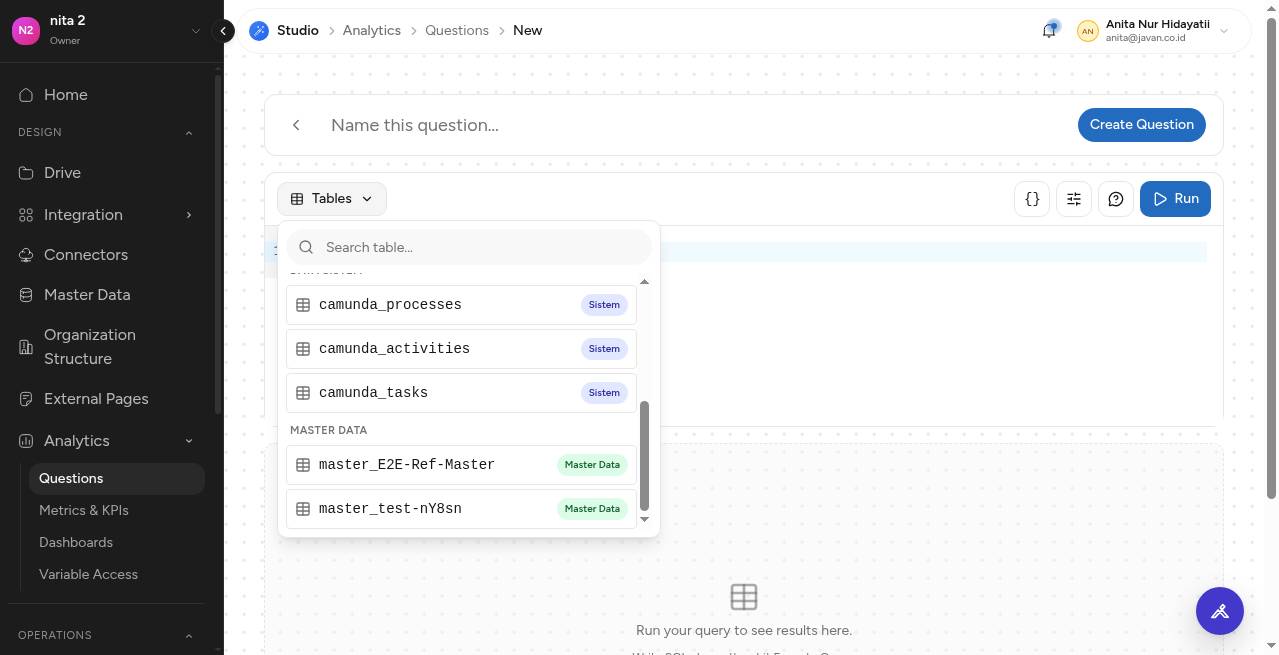Collapse the Analytics section chevron
1279x655 pixels.
(x=189, y=441)
